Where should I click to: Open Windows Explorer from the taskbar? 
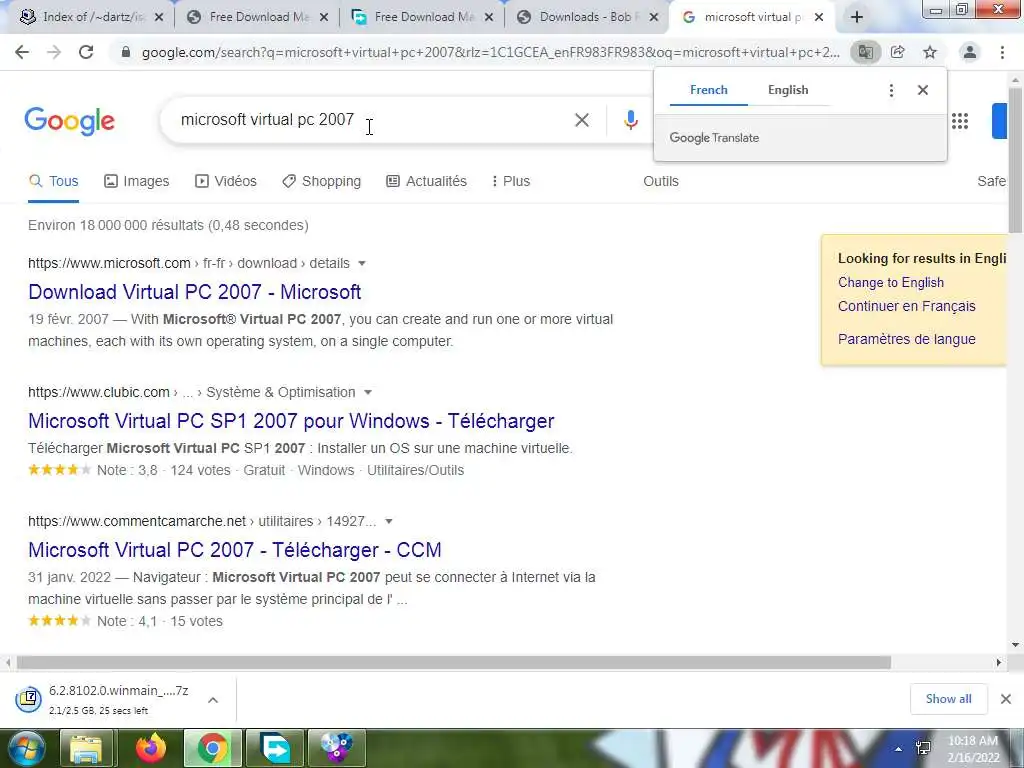click(x=86, y=748)
